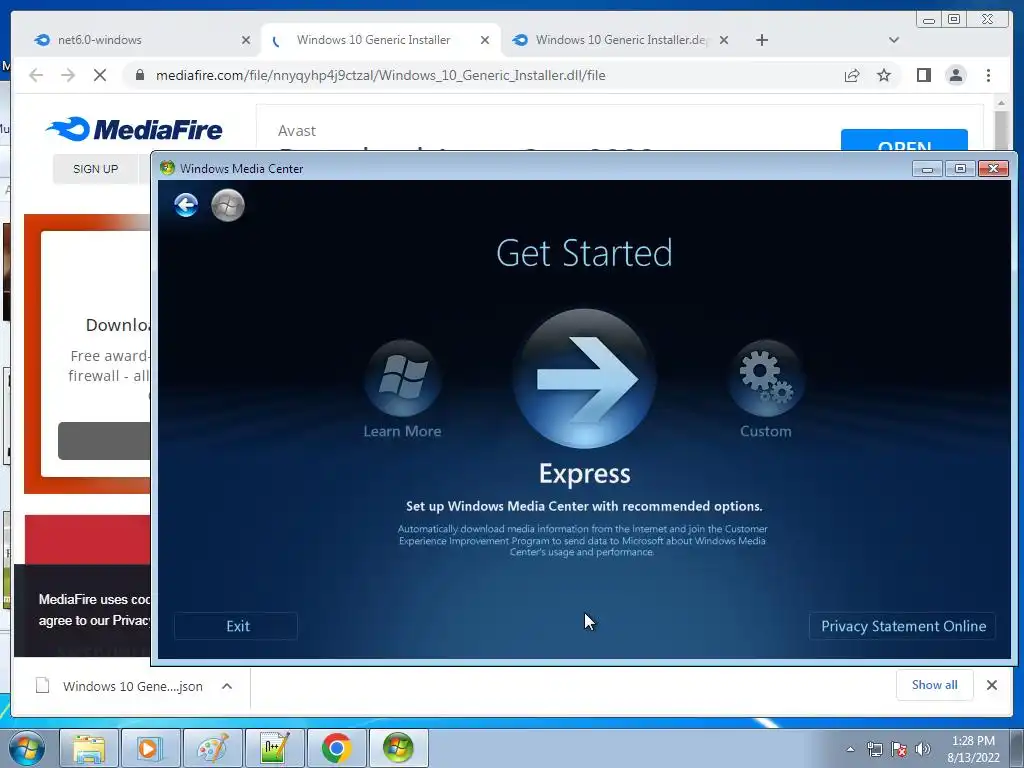Image resolution: width=1024 pixels, height=768 pixels.
Task: Share this page from address bar
Action: pyautogui.click(x=852, y=75)
